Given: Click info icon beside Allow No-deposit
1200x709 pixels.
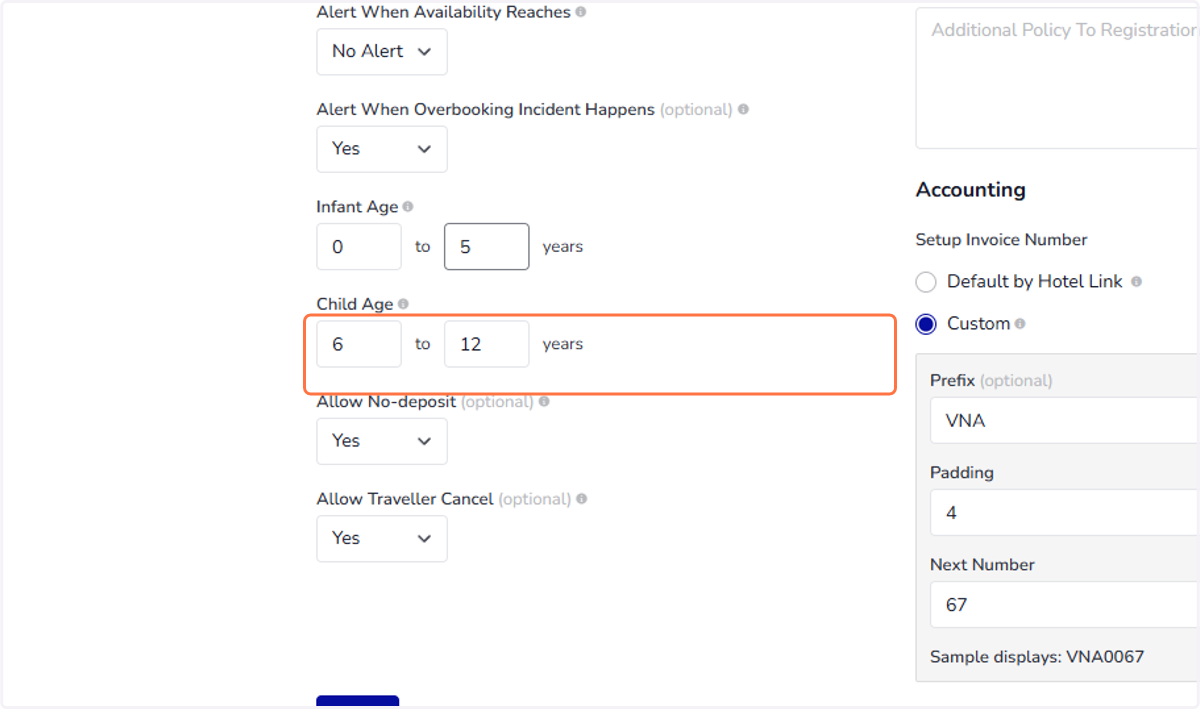Looking at the screenshot, I should [544, 401].
